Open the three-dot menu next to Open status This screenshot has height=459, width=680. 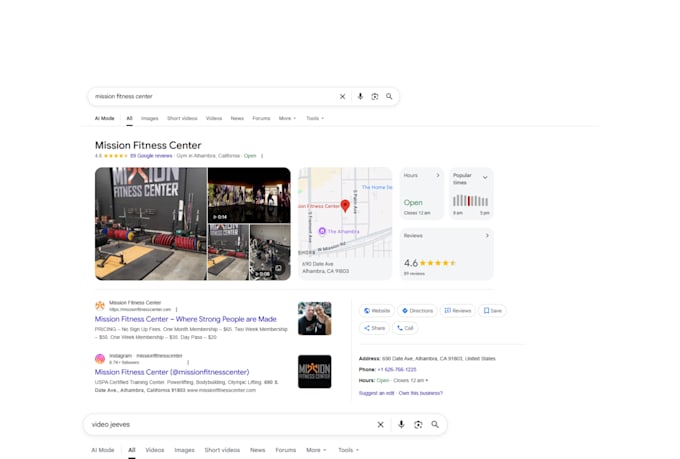(262, 156)
